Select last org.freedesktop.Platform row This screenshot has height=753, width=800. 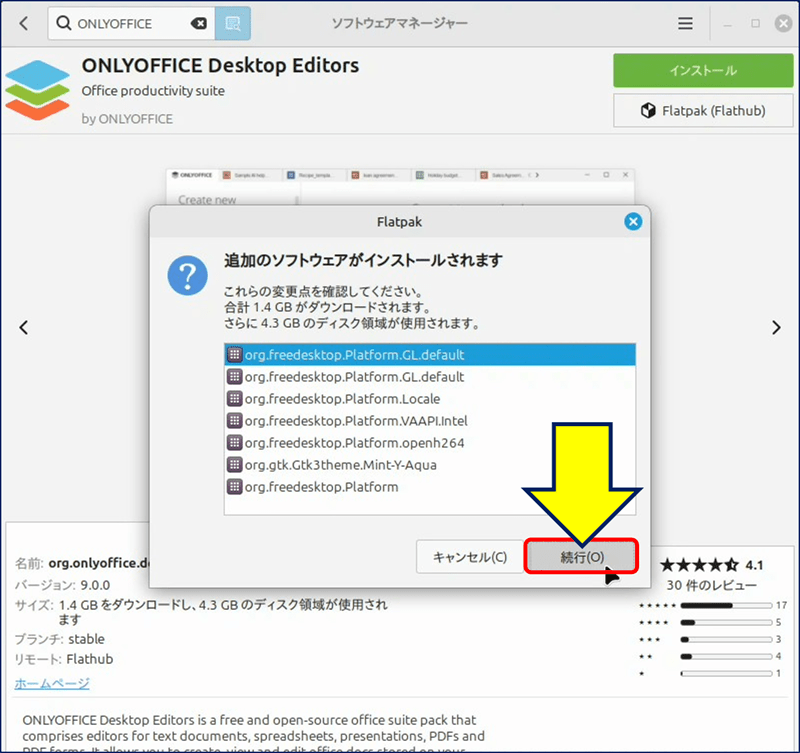tap(430, 487)
